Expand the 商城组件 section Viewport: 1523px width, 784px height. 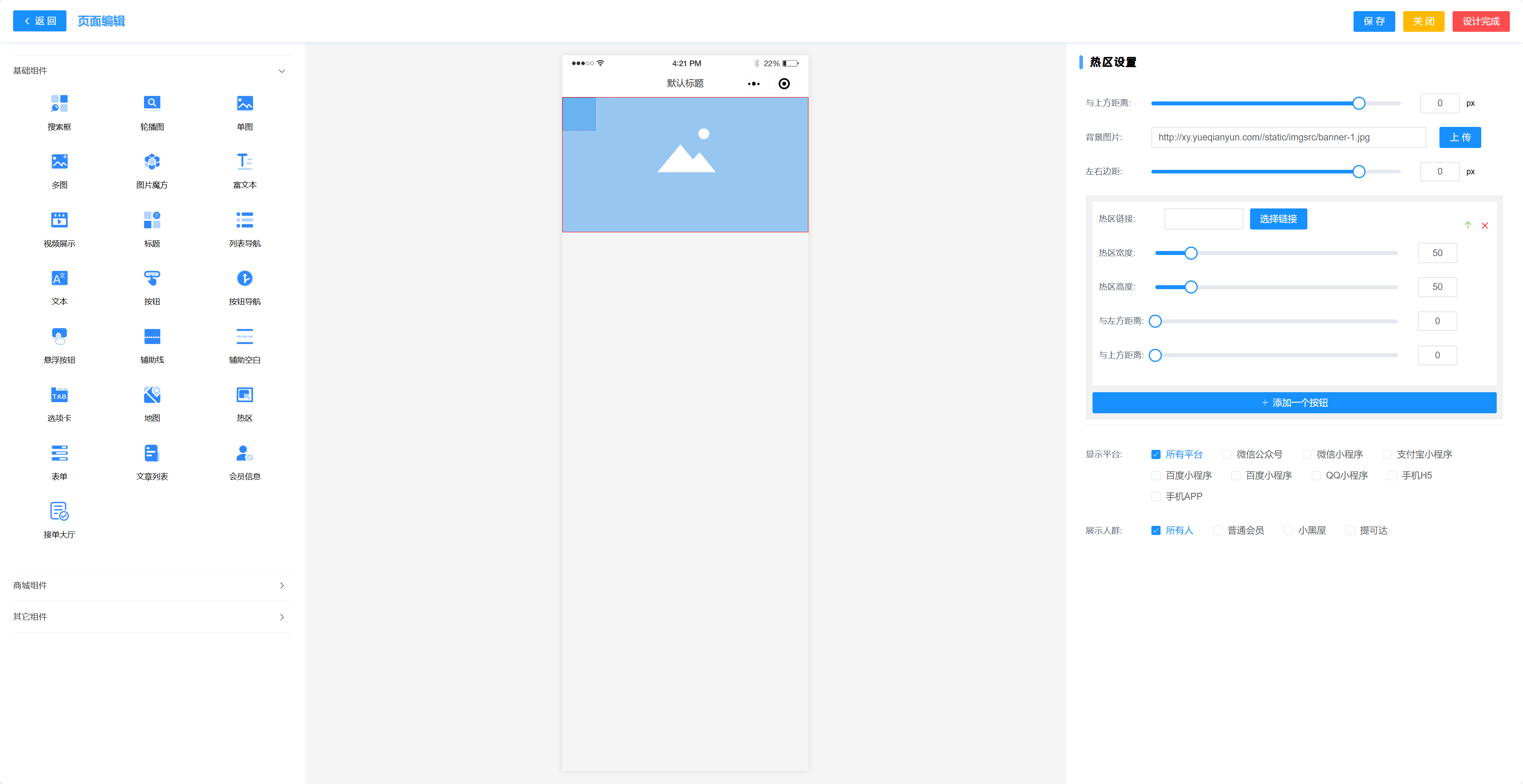tap(281, 586)
